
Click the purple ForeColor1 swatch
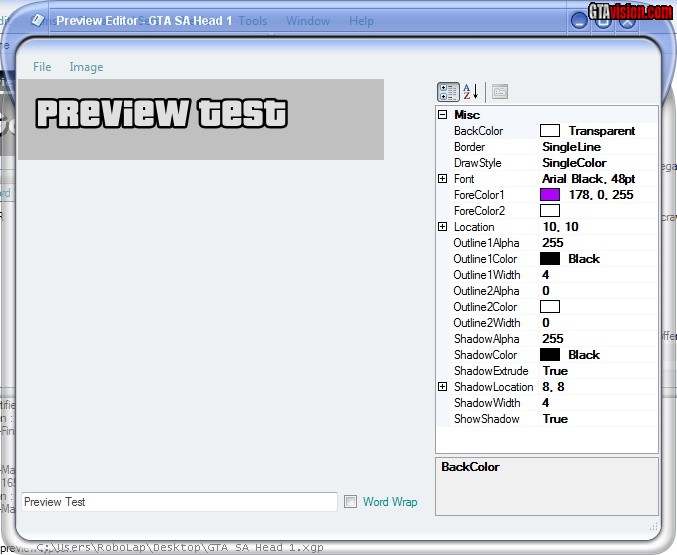[550, 195]
